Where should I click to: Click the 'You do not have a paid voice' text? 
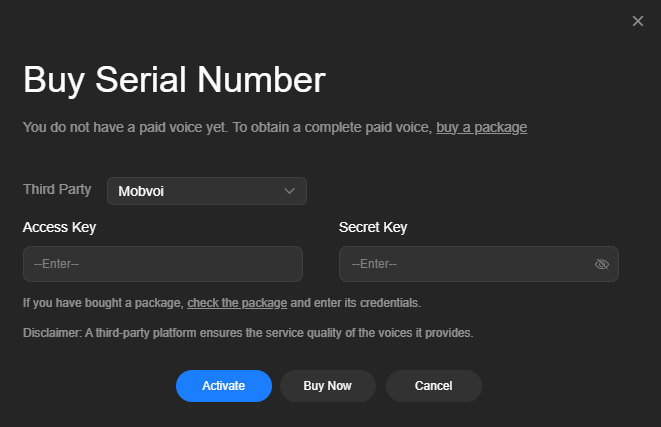(126, 127)
